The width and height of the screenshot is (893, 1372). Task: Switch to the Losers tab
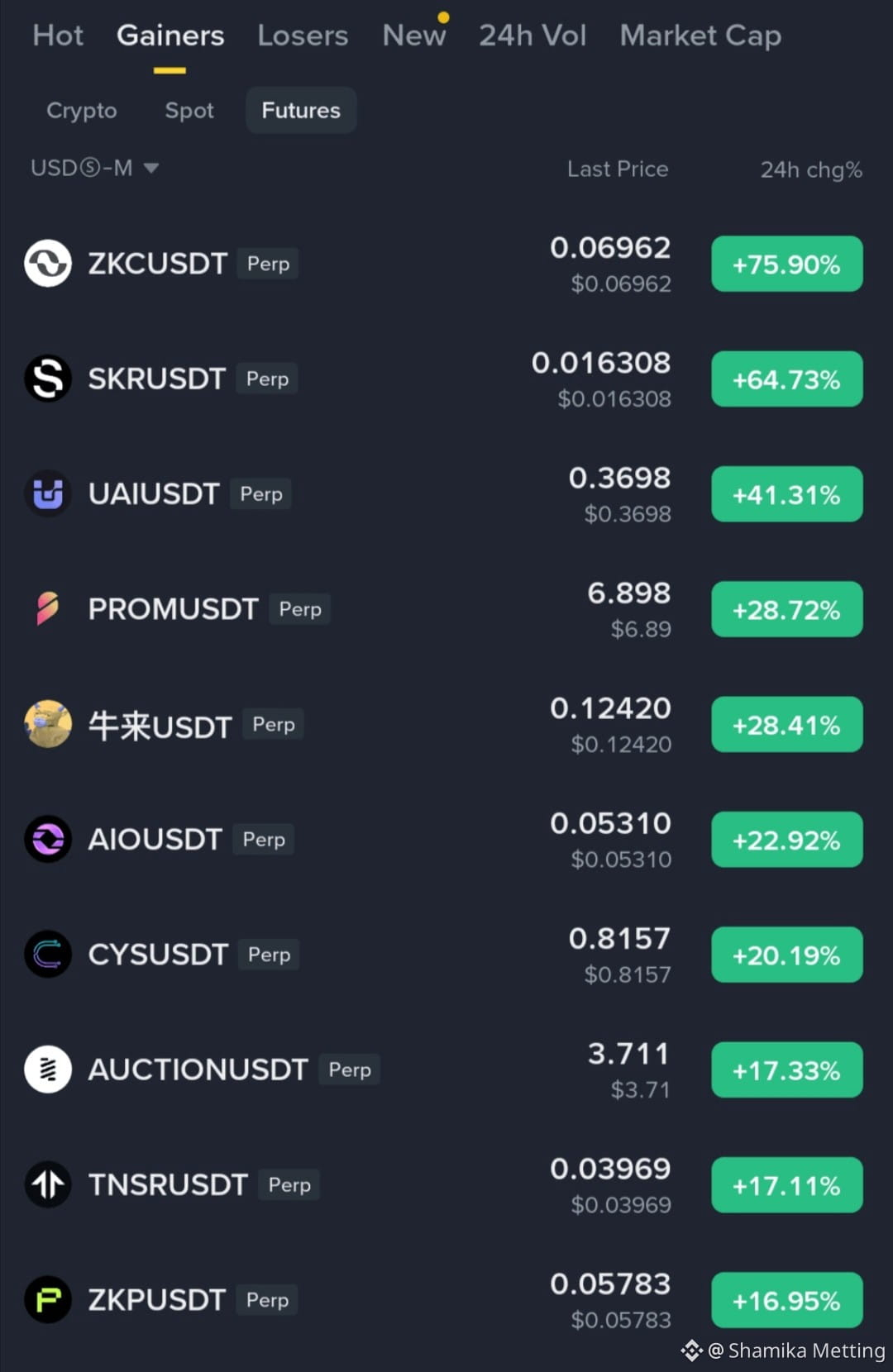(303, 36)
